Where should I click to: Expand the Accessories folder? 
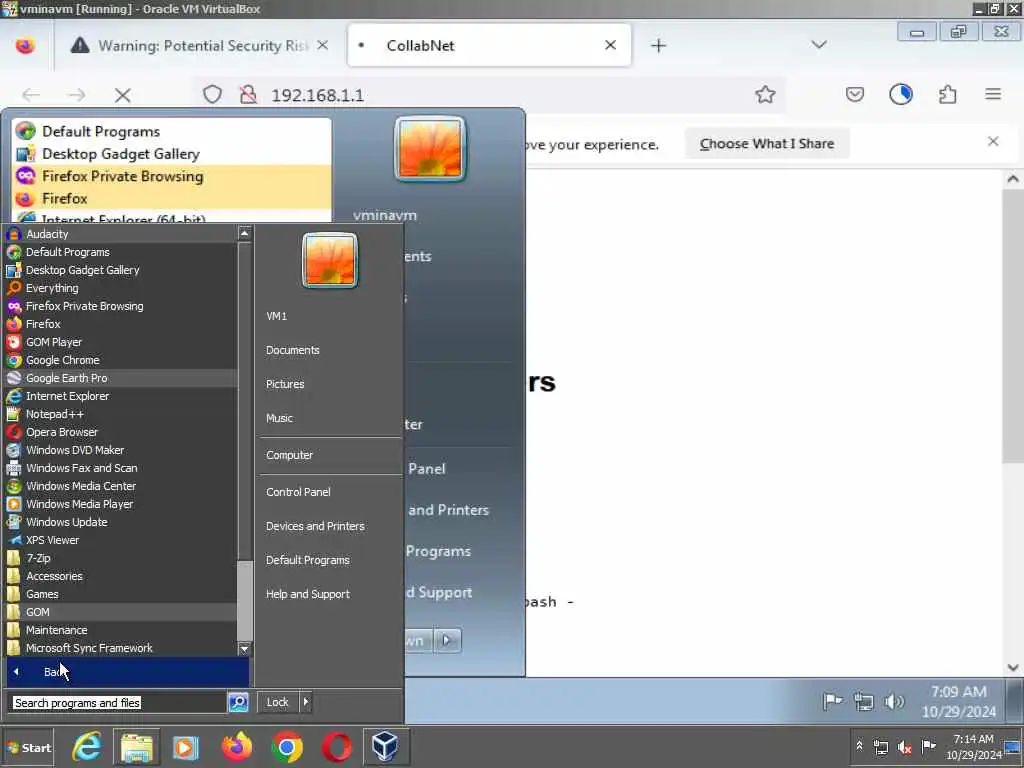121,576
